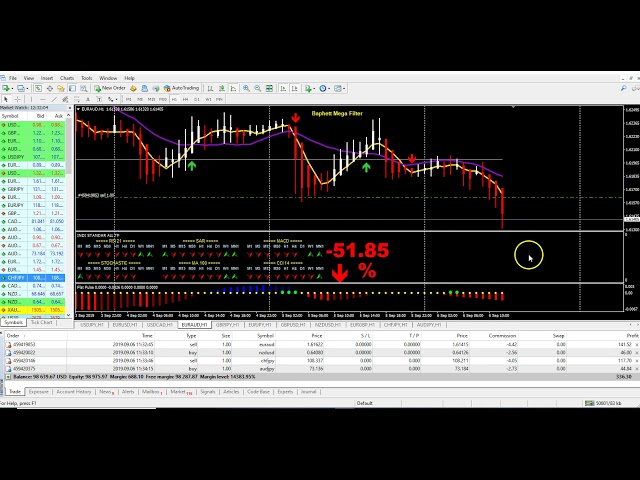The width and height of the screenshot is (640, 480).
Task: Select the arrow cursor tool
Action: click(6, 99)
